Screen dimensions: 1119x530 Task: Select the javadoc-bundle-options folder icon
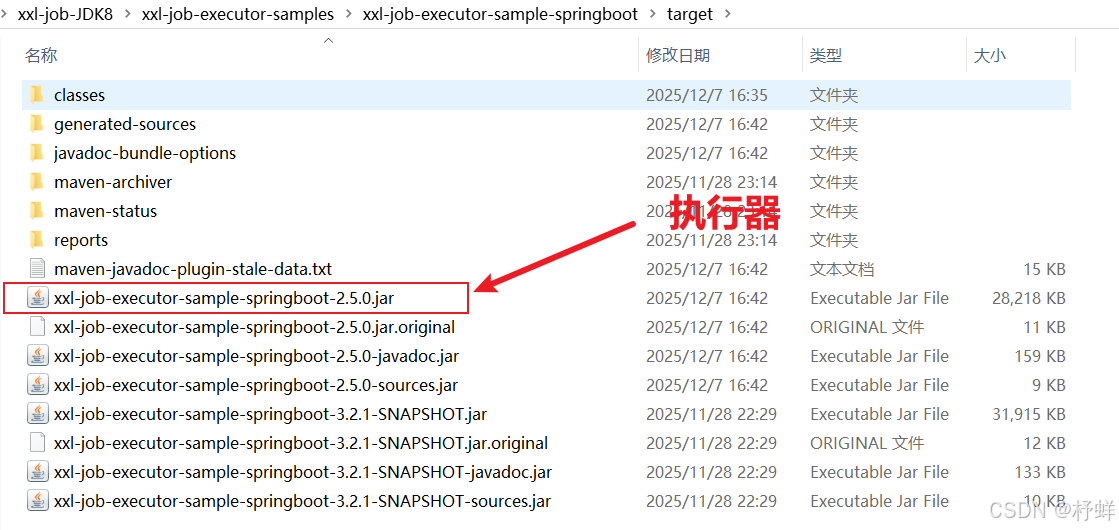click(37, 153)
